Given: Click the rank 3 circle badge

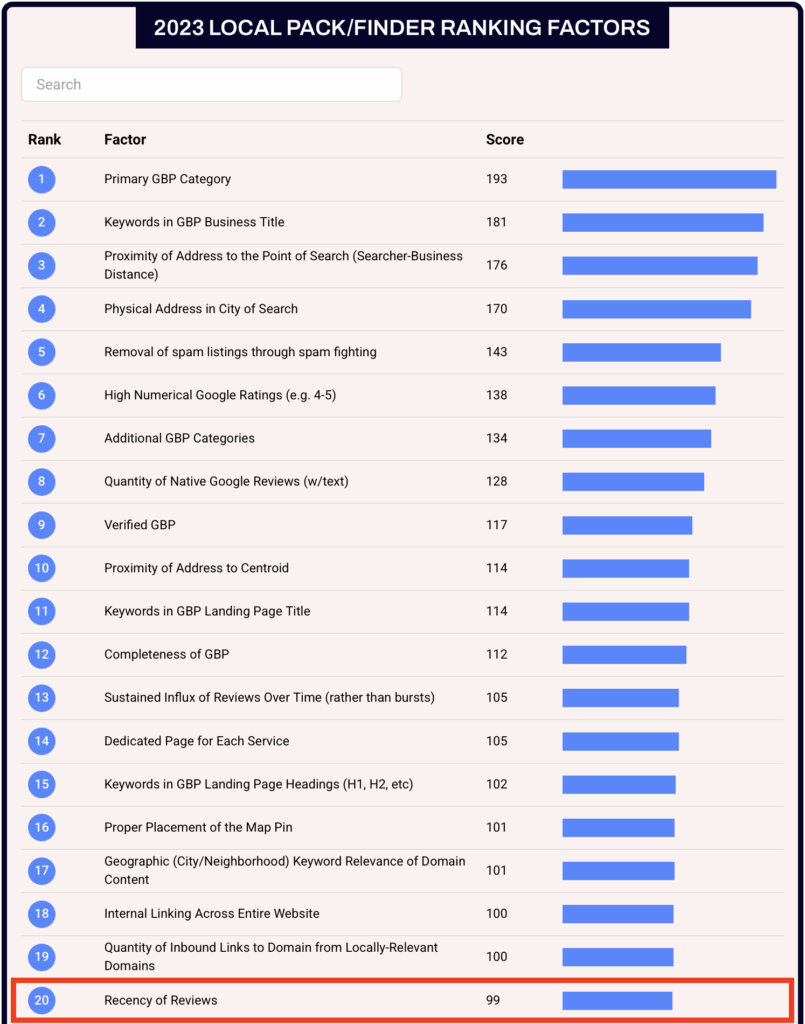Looking at the screenshot, I should point(42,266).
